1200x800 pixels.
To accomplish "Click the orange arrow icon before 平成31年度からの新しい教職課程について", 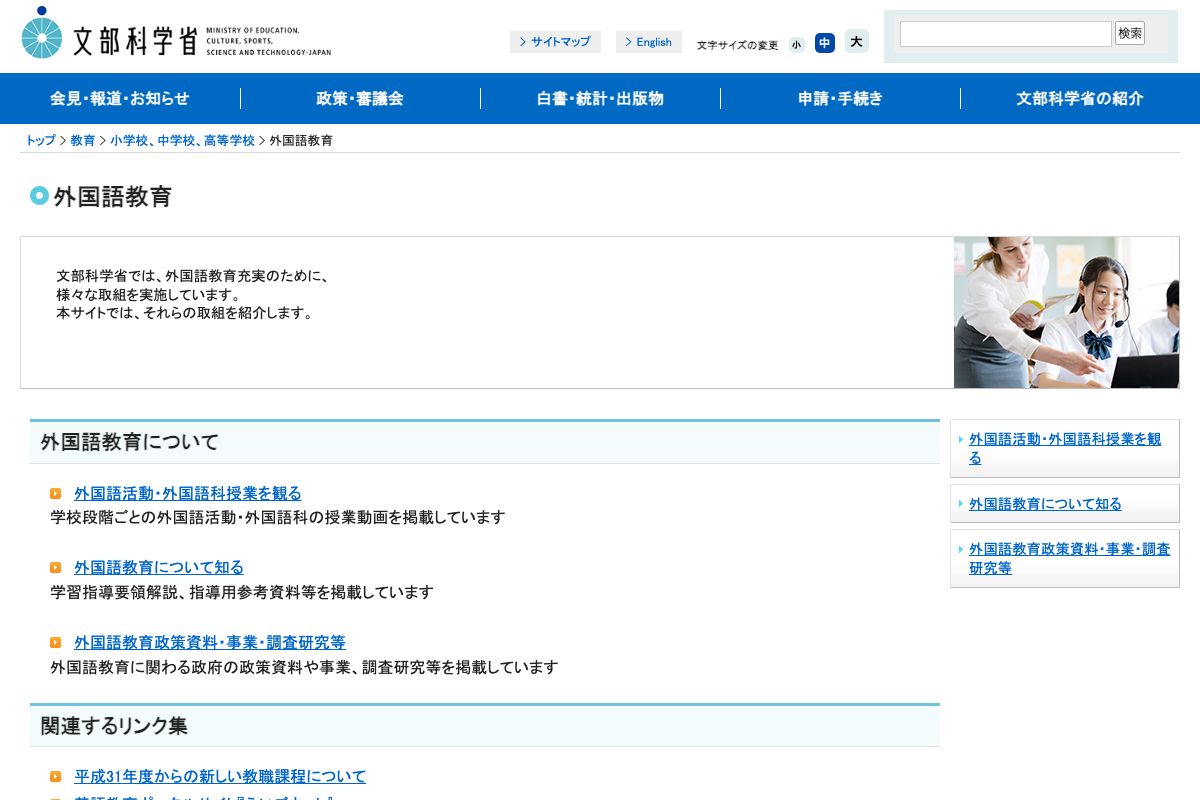I will 56,776.
